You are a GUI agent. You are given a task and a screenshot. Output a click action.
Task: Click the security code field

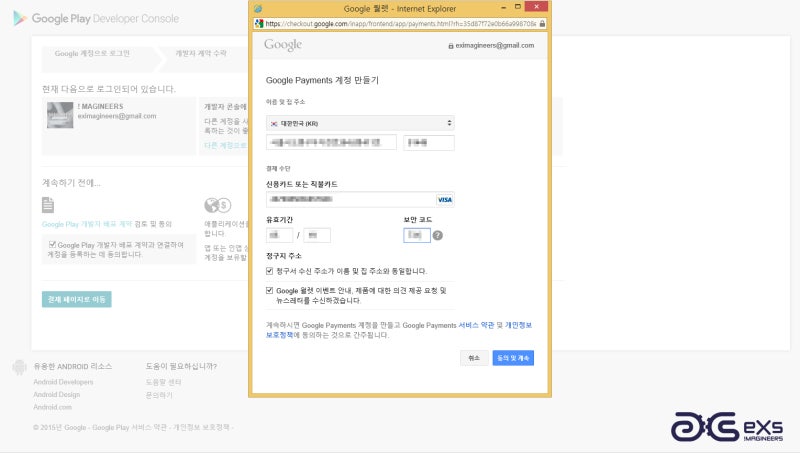point(417,235)
